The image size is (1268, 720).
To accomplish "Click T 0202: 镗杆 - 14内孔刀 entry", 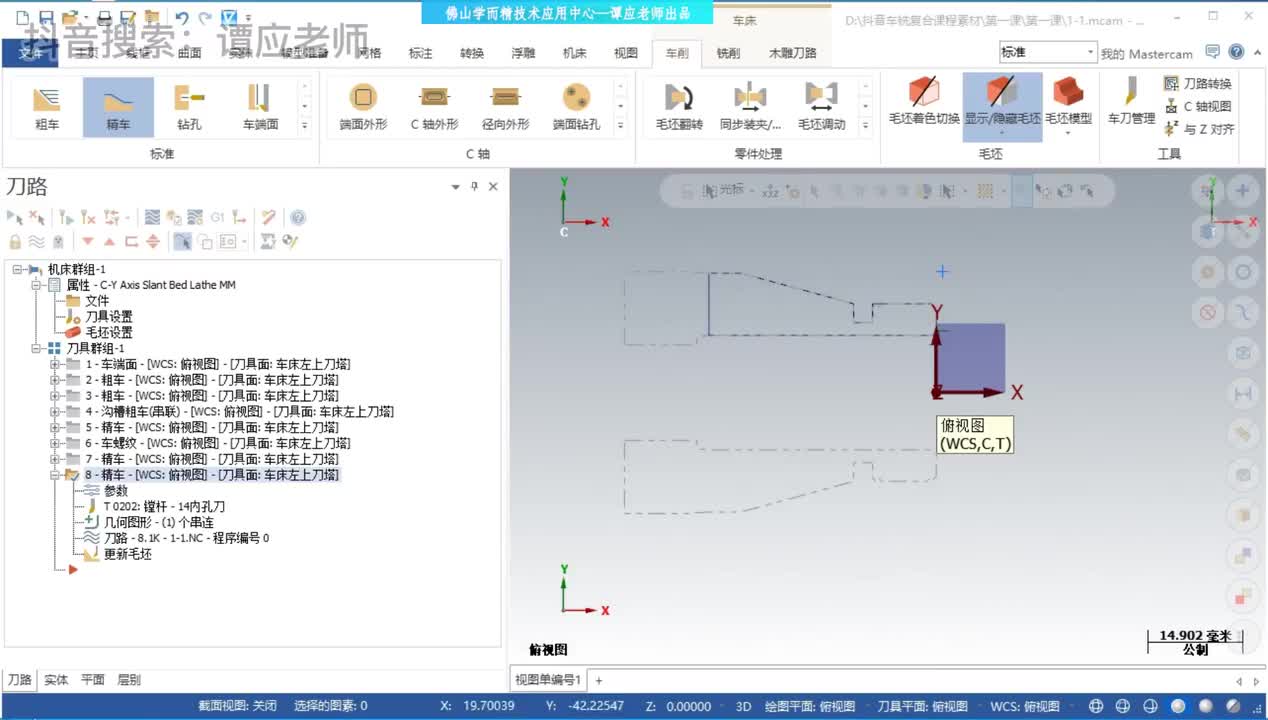I will tap(156, 507).
